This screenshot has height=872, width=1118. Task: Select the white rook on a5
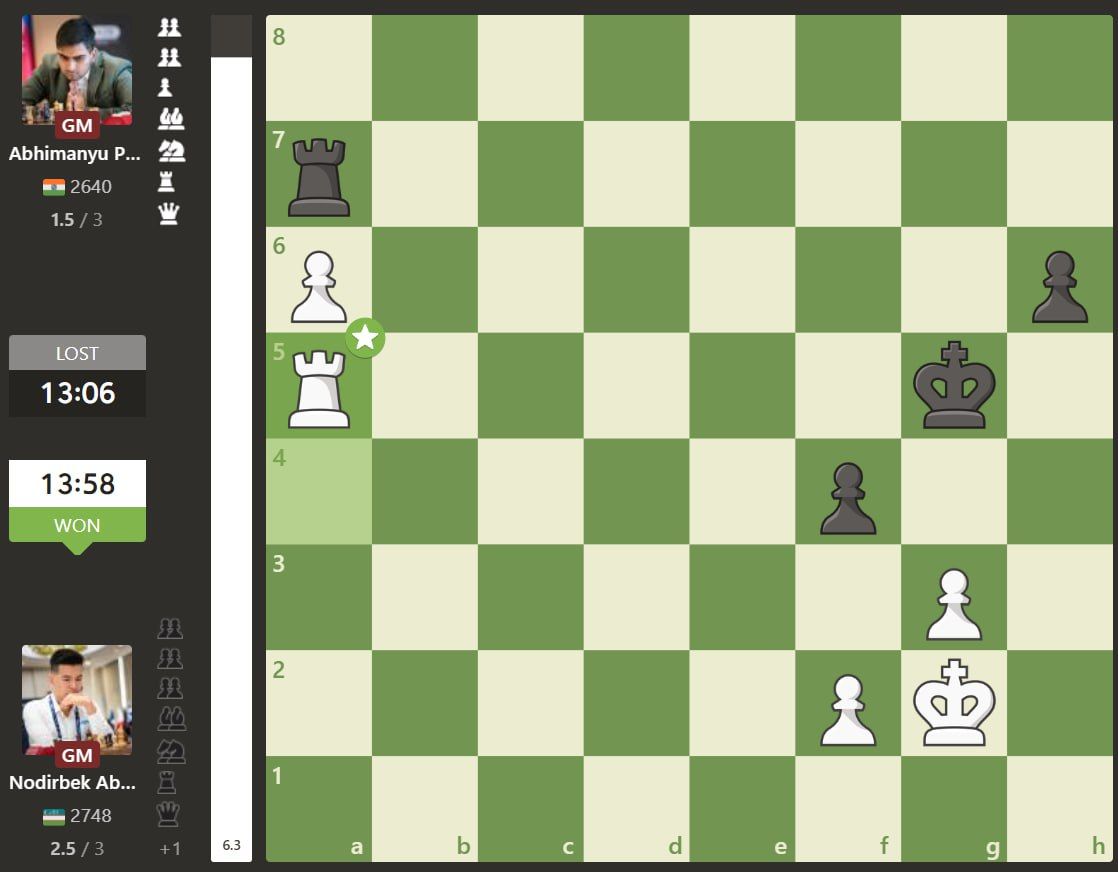(x=319, y=389)
